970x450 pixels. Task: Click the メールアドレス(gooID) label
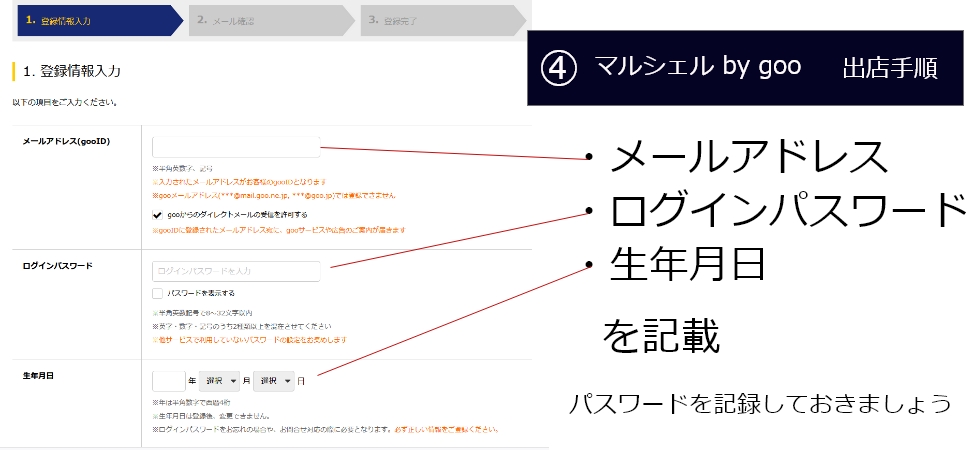pyautogui.click(x=66, y=141)
